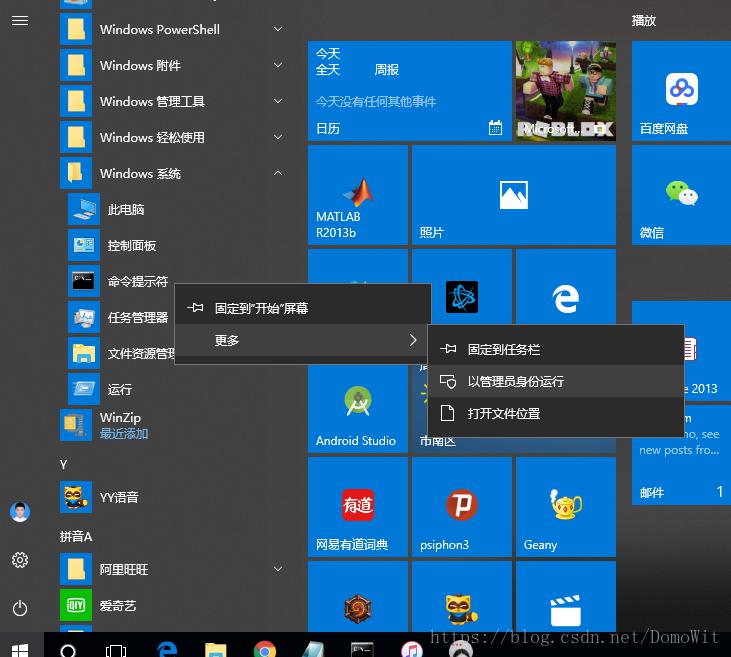Image resolution: width=731 pixels, height=657 pixels.
Task: Collapse the Windows 系统 folder
Action: pos(277,173)
